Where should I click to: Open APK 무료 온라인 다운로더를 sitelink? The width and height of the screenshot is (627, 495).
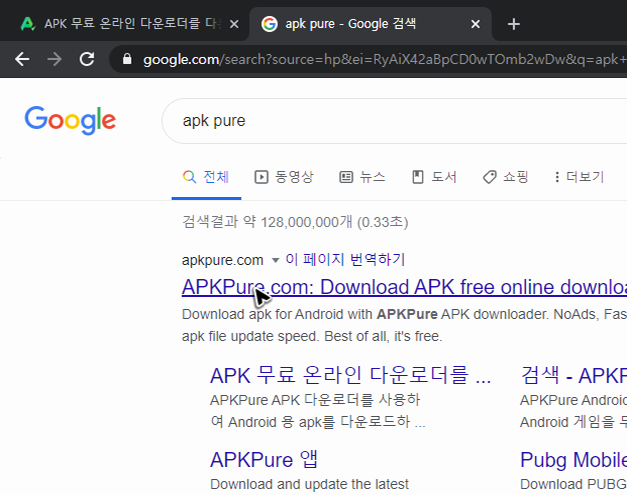[x=350, y=375]
